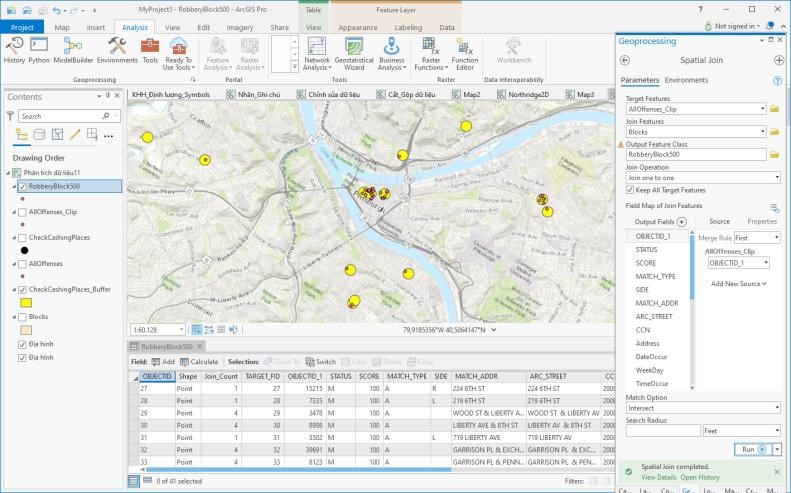This screenshot has width=791, height=493.
Task: Select List By Data Source icon
Action: (x=39, y=135)
